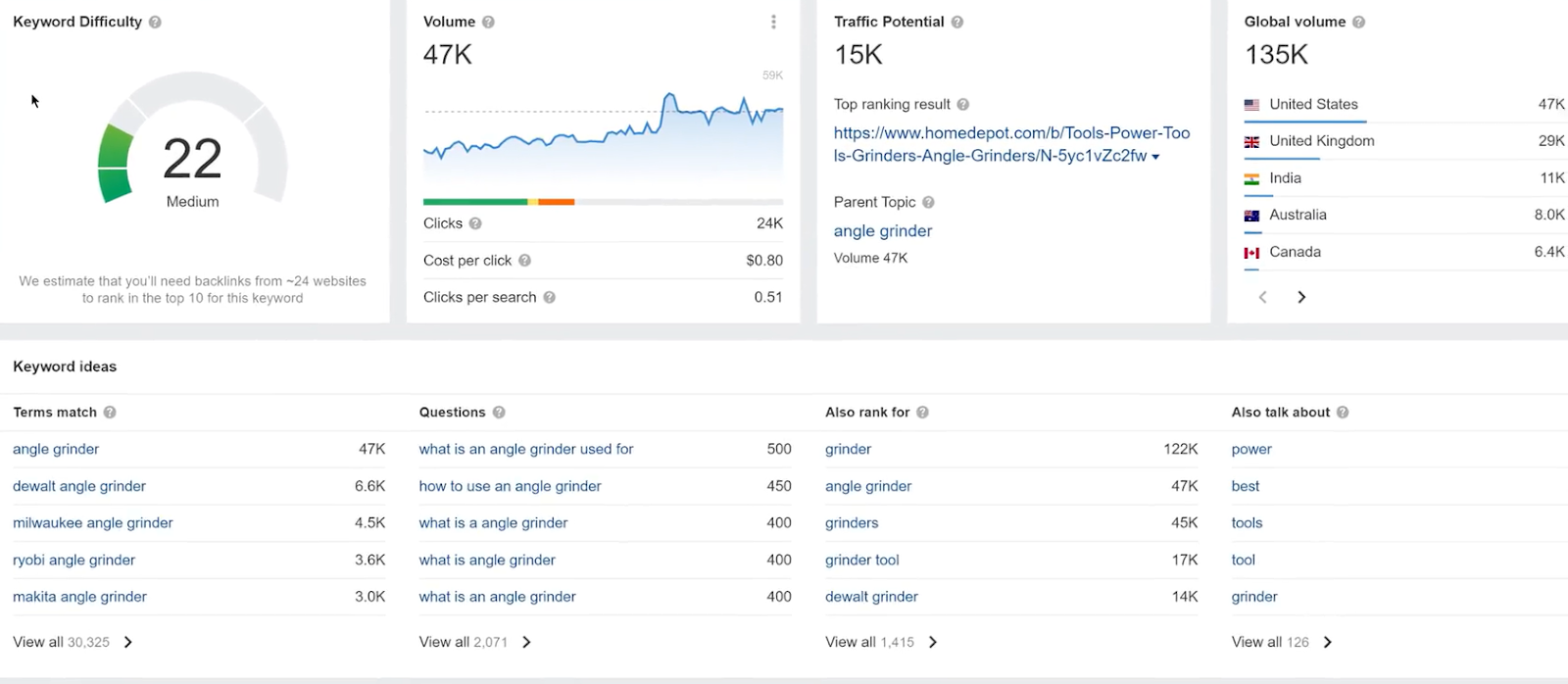The width and height of the screenshot is (1568, 684).
Task: Click the United Kingdom flag icon
Action: click(1251, 142)
